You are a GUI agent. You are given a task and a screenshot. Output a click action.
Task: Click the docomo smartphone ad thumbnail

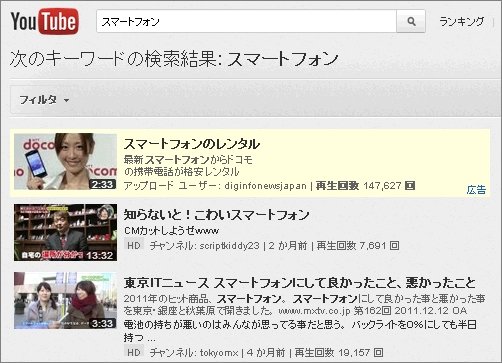click(x=65, y=162)
